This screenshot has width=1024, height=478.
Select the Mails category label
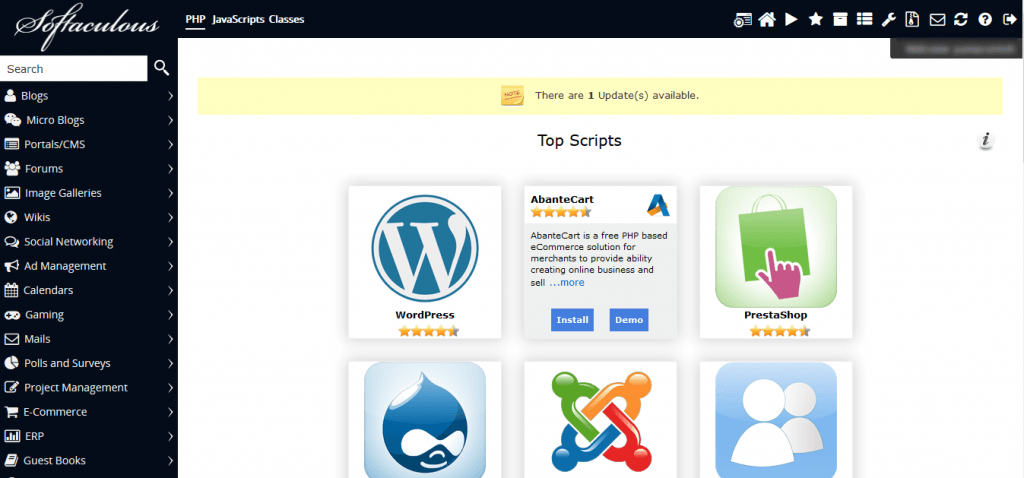pos(37,339)
